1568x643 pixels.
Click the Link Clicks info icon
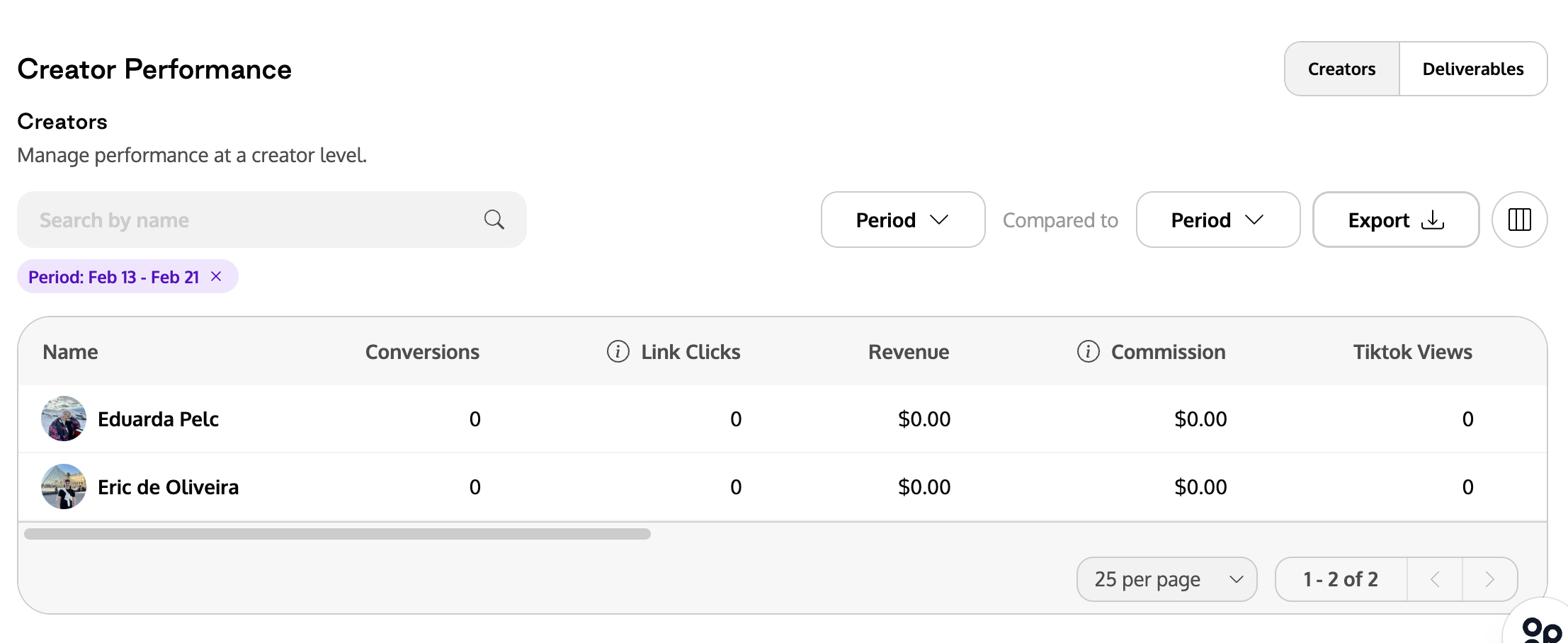click(618, 351)
